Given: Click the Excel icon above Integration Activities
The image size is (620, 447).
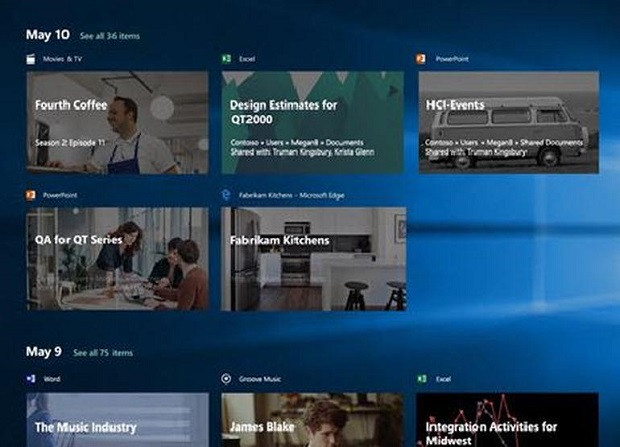Looking at the screenshot, I should [x=422, y=379].
